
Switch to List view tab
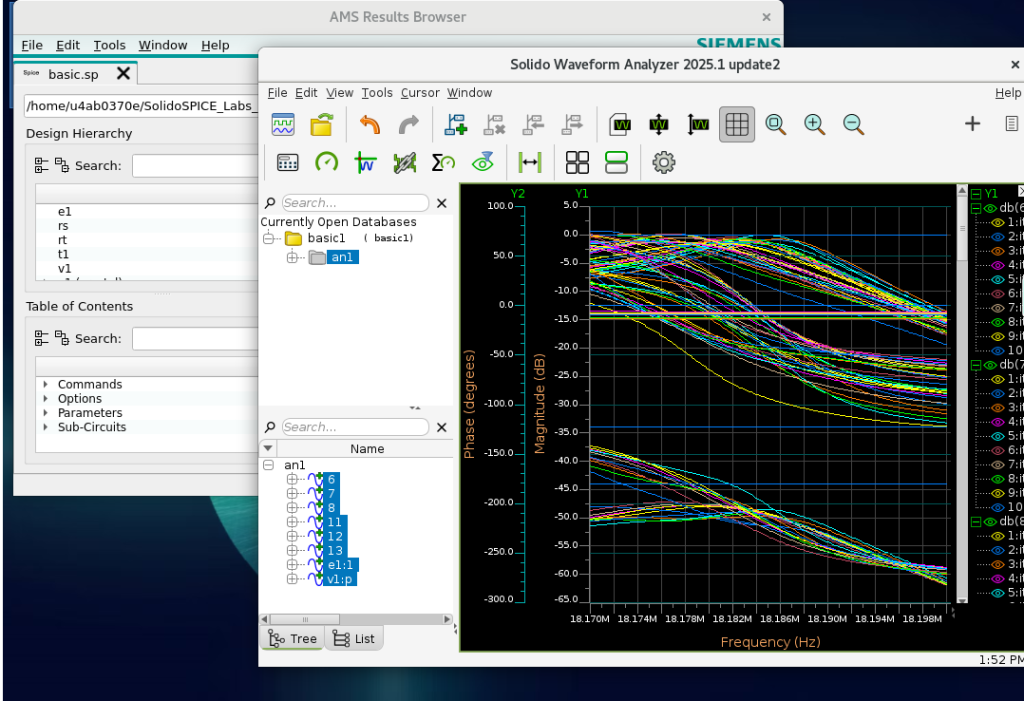[354, 638]
